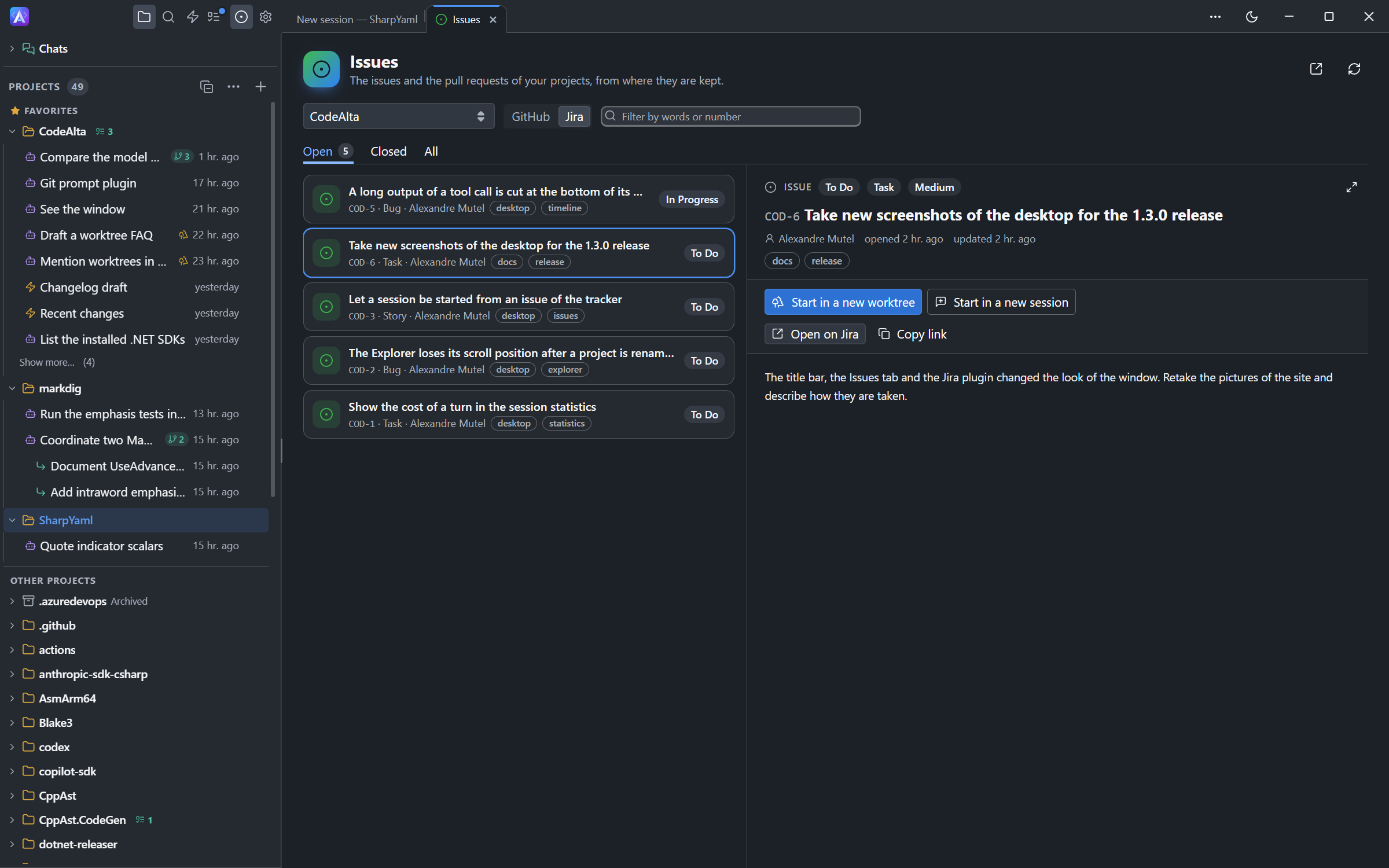The height and width of the screenshot is (868, 1389).
Task: Click the CodeAlta app logo
Action: point(19,17)
